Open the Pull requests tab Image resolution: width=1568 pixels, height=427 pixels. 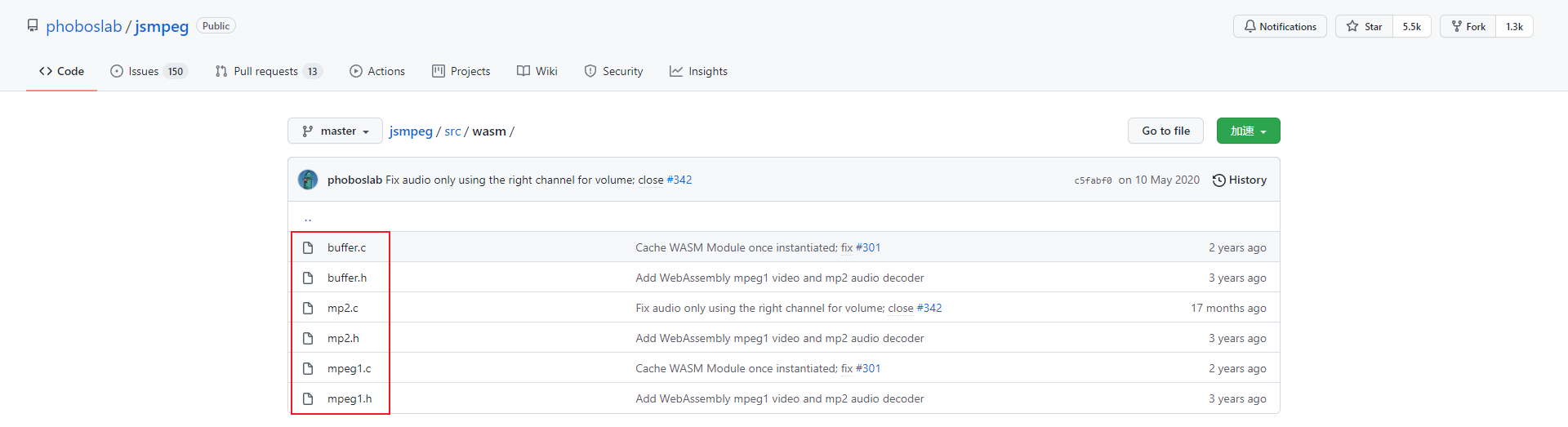(x=269, y=71)
